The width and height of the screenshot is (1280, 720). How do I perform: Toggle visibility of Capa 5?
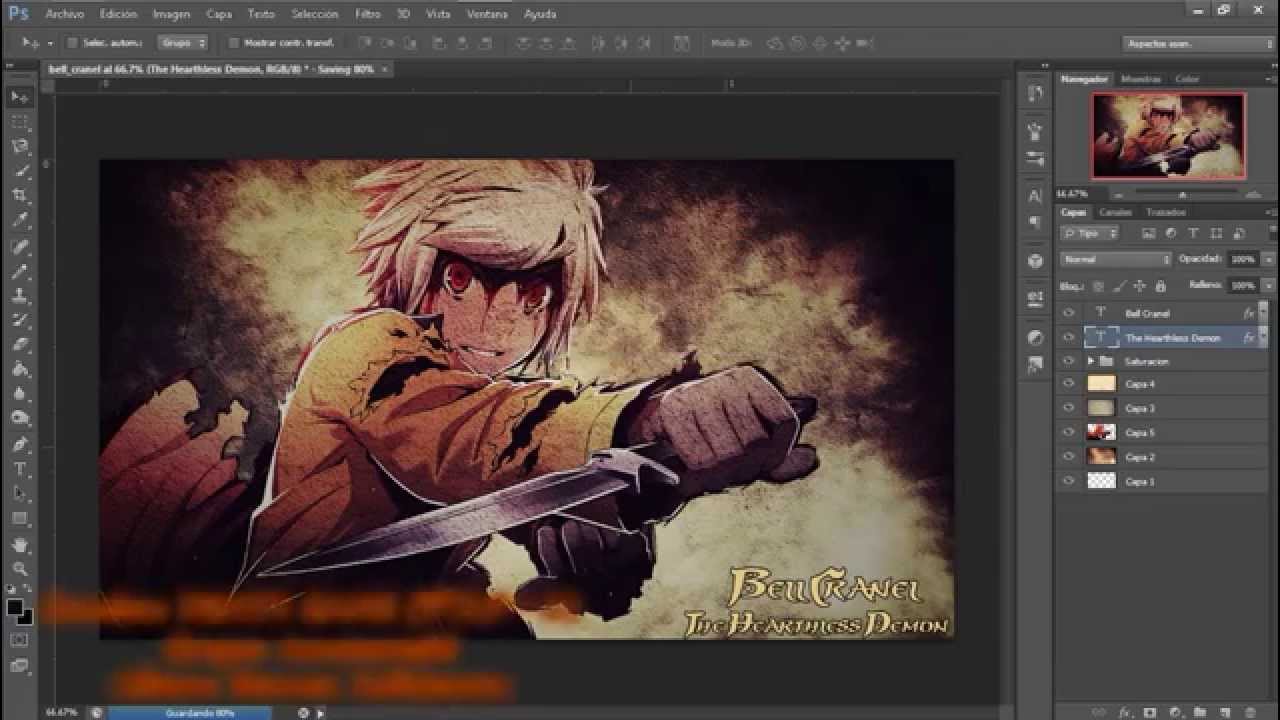coord(1068,431)
